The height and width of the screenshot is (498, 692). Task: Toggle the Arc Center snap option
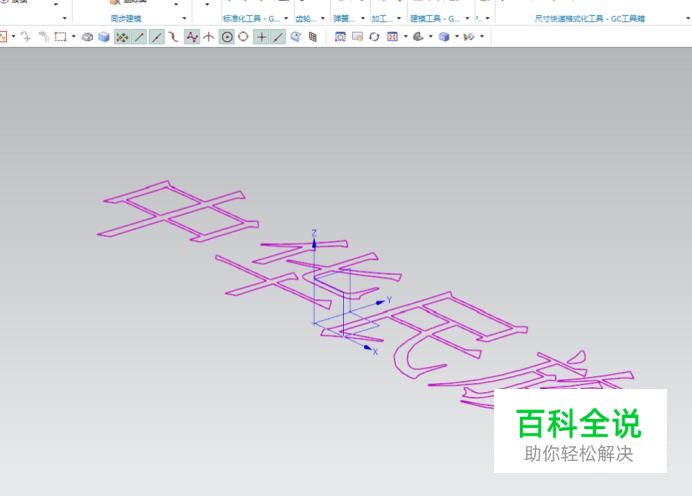[x=227, y=37]
